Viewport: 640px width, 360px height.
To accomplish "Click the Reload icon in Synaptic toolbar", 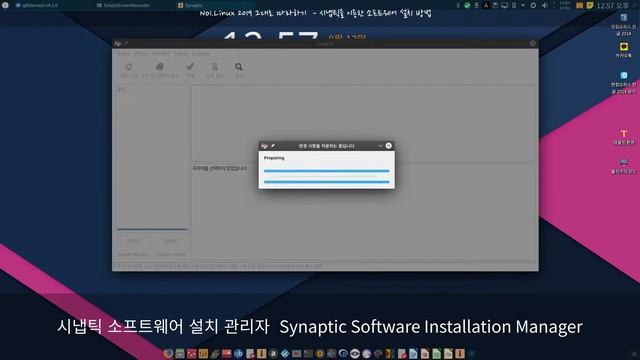I will point(129,67).
